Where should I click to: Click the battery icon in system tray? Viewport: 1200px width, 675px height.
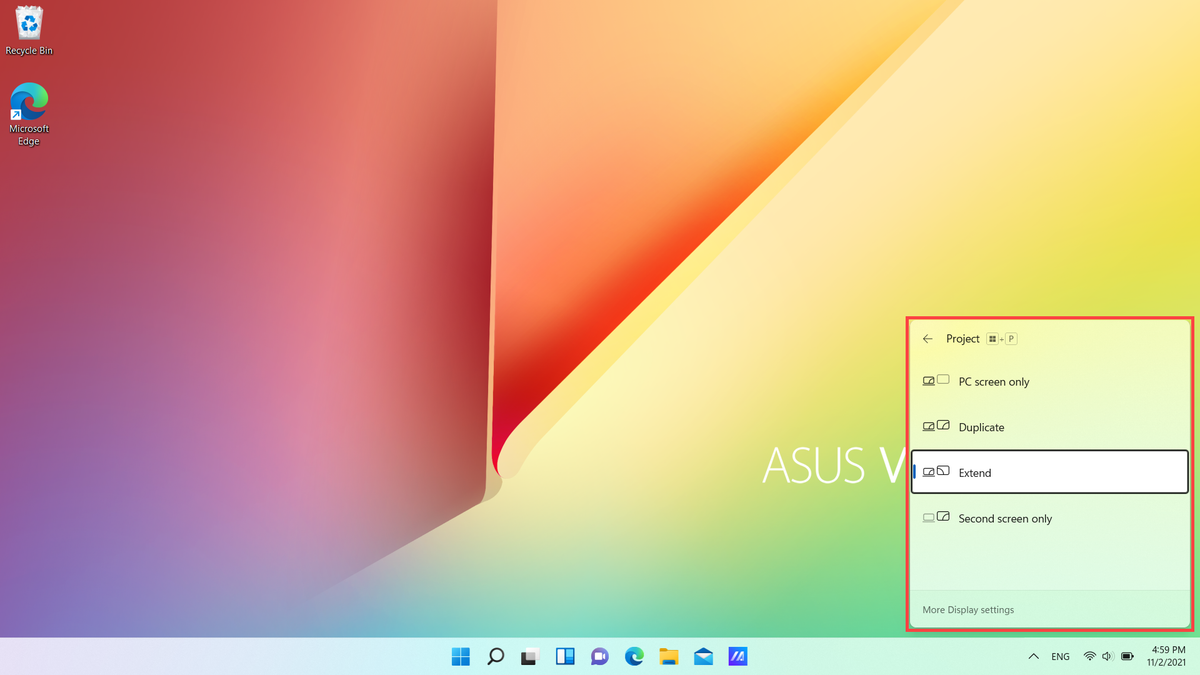tap(1127, 657)
